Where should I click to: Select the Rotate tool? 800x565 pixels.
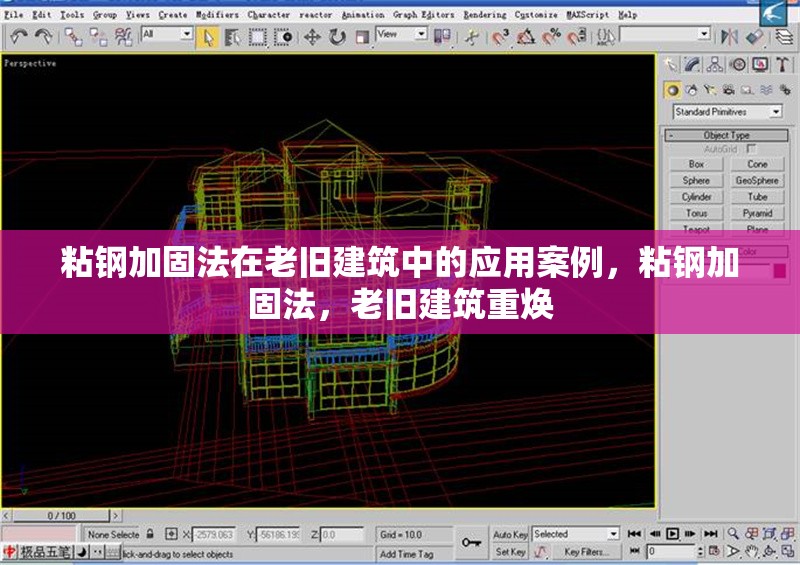point(337,37)
